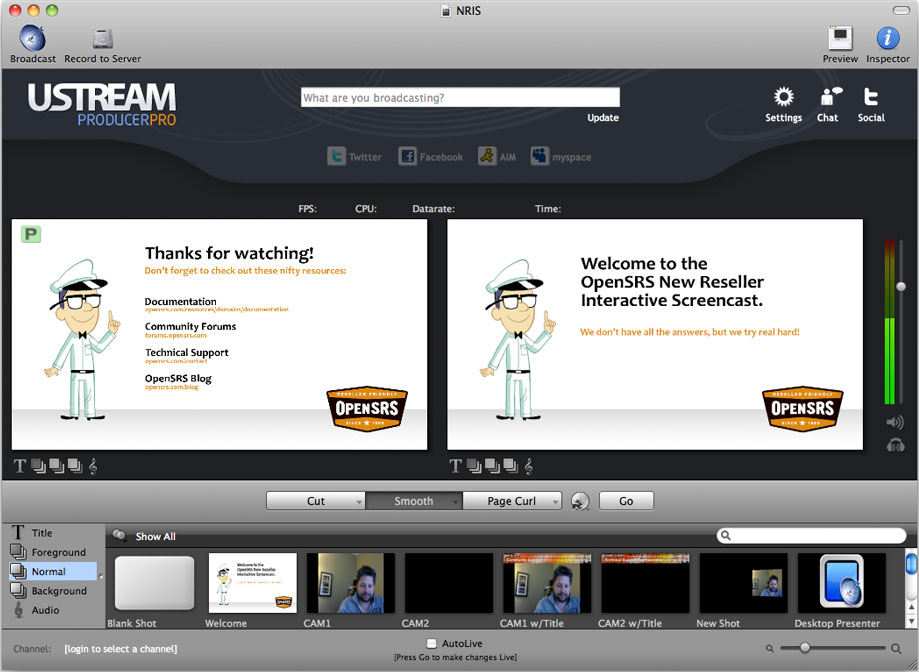Select the Blank Shot thumbnail

(155, 583)
